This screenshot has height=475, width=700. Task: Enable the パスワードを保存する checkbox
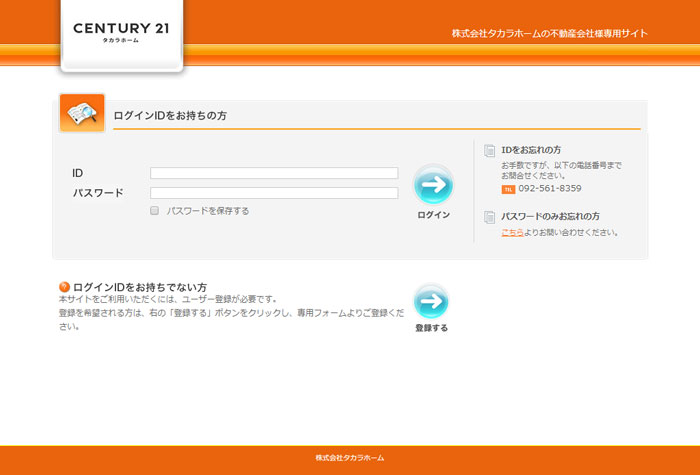(154, 211)
